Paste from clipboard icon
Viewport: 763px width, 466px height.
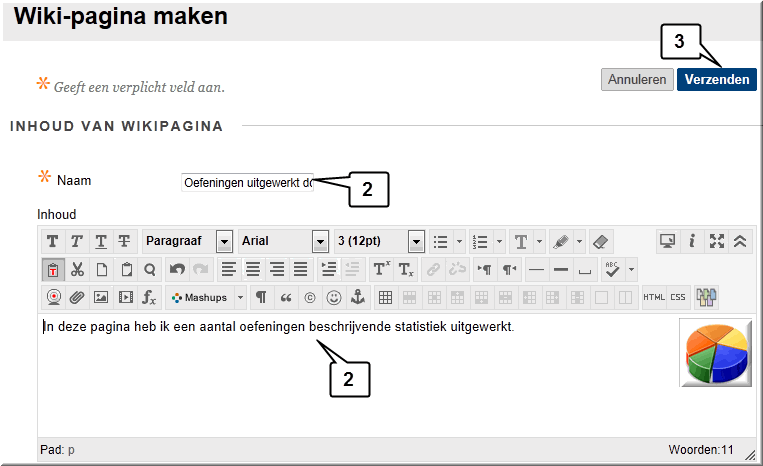click(x=126, y=269)
